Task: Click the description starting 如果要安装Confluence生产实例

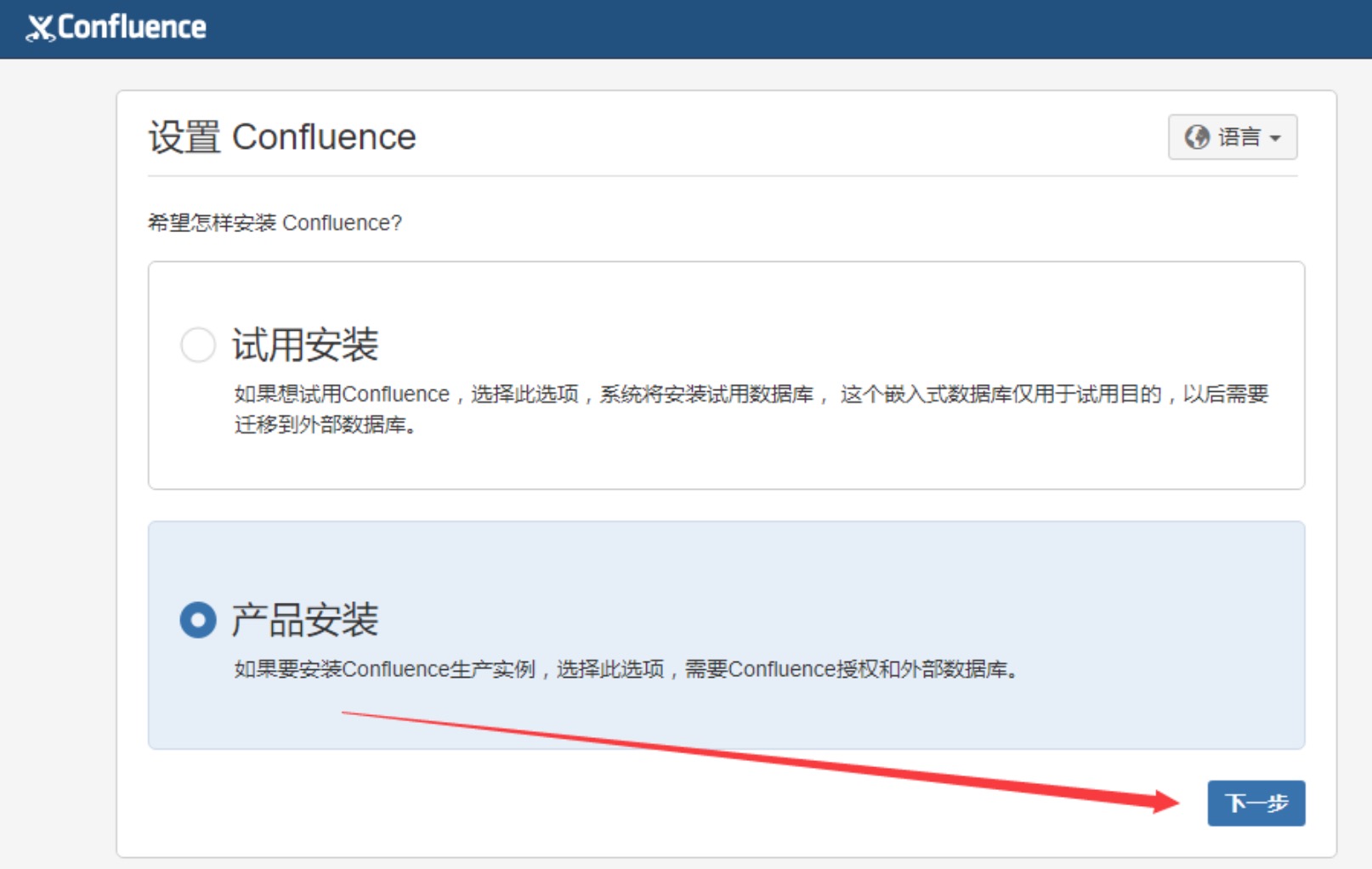Action: coord(626,669)
